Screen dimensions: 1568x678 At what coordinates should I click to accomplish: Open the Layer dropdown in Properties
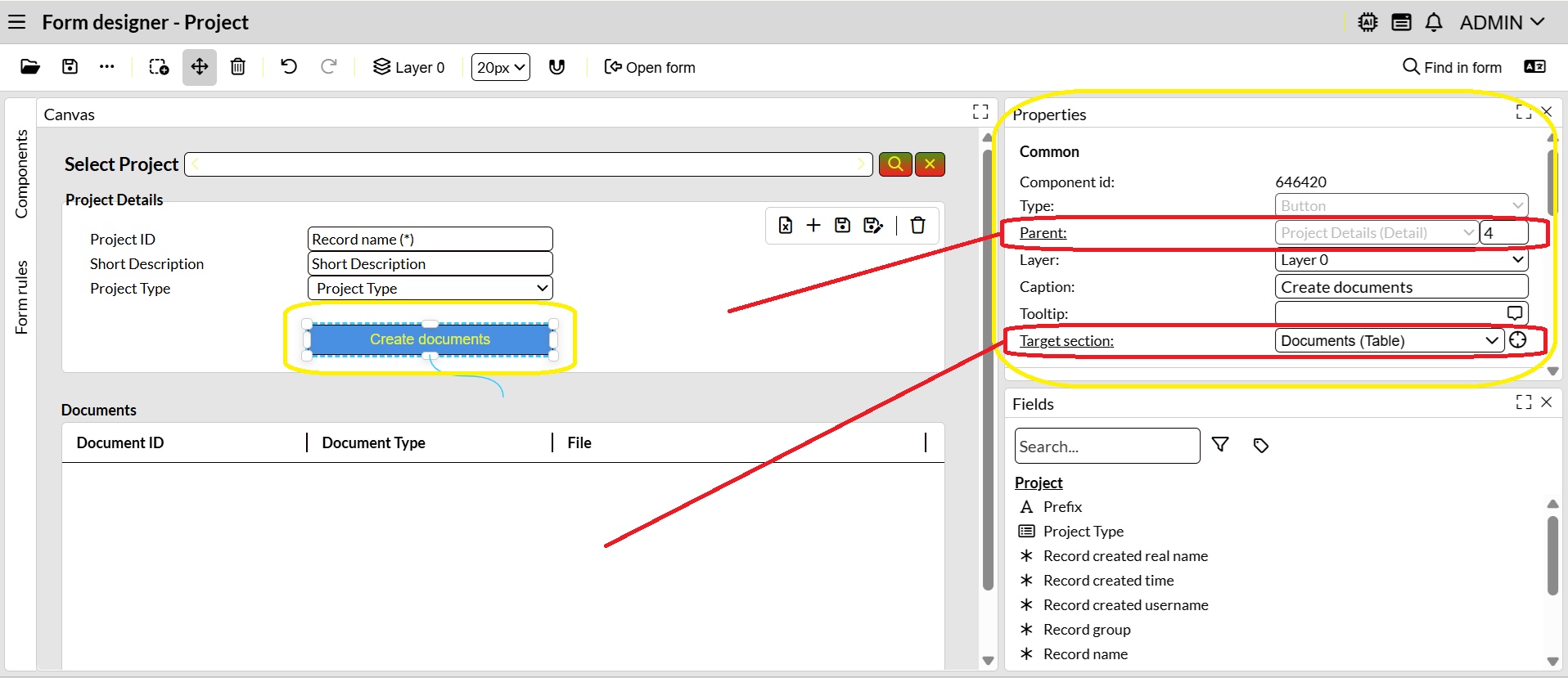tap(1401, 260)
